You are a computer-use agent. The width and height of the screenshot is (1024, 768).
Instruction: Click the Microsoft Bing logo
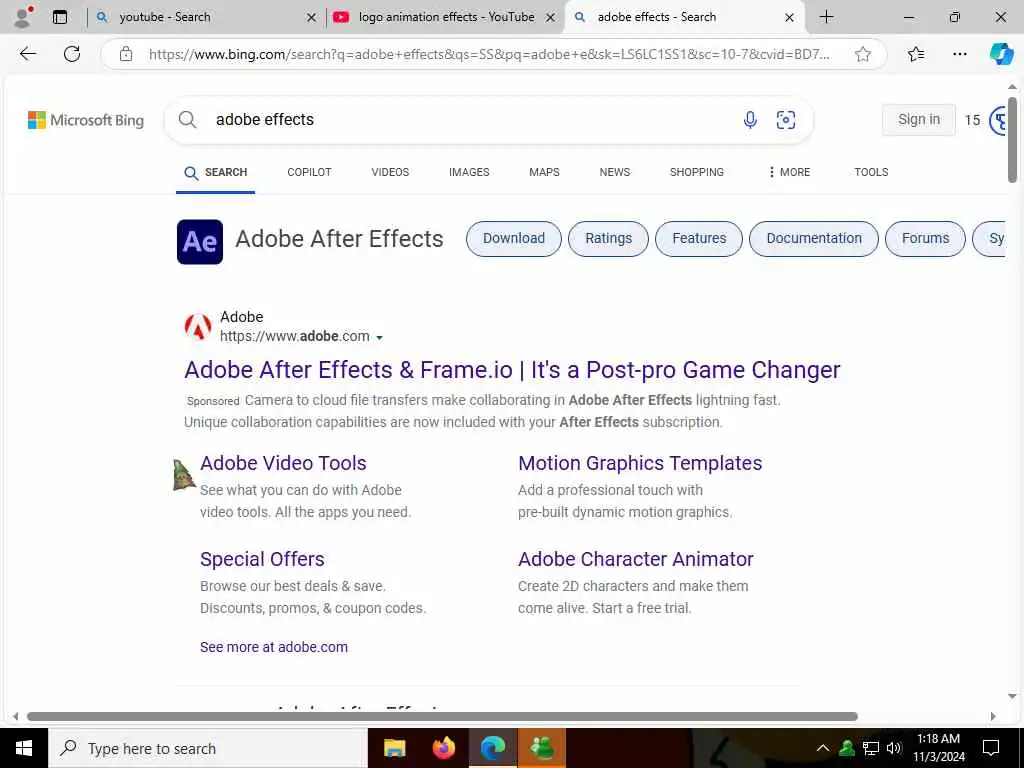tap(86, 120)
